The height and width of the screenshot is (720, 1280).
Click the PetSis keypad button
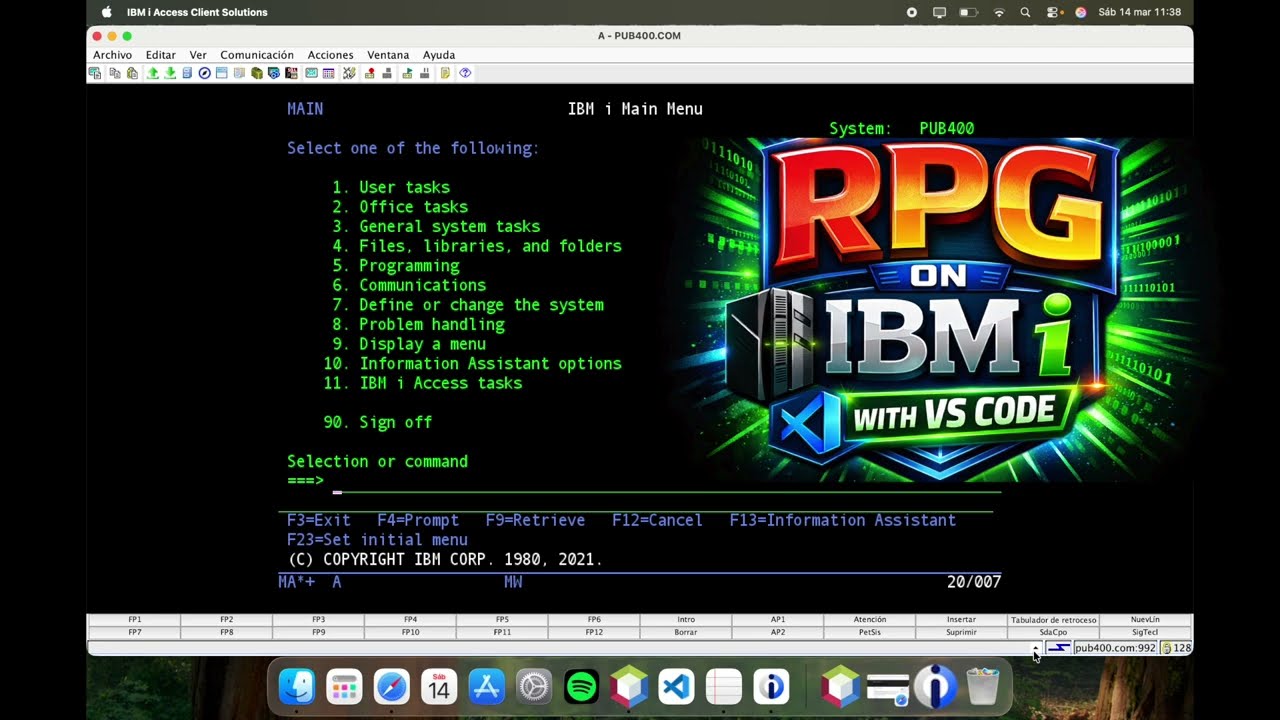coord(870,633)
